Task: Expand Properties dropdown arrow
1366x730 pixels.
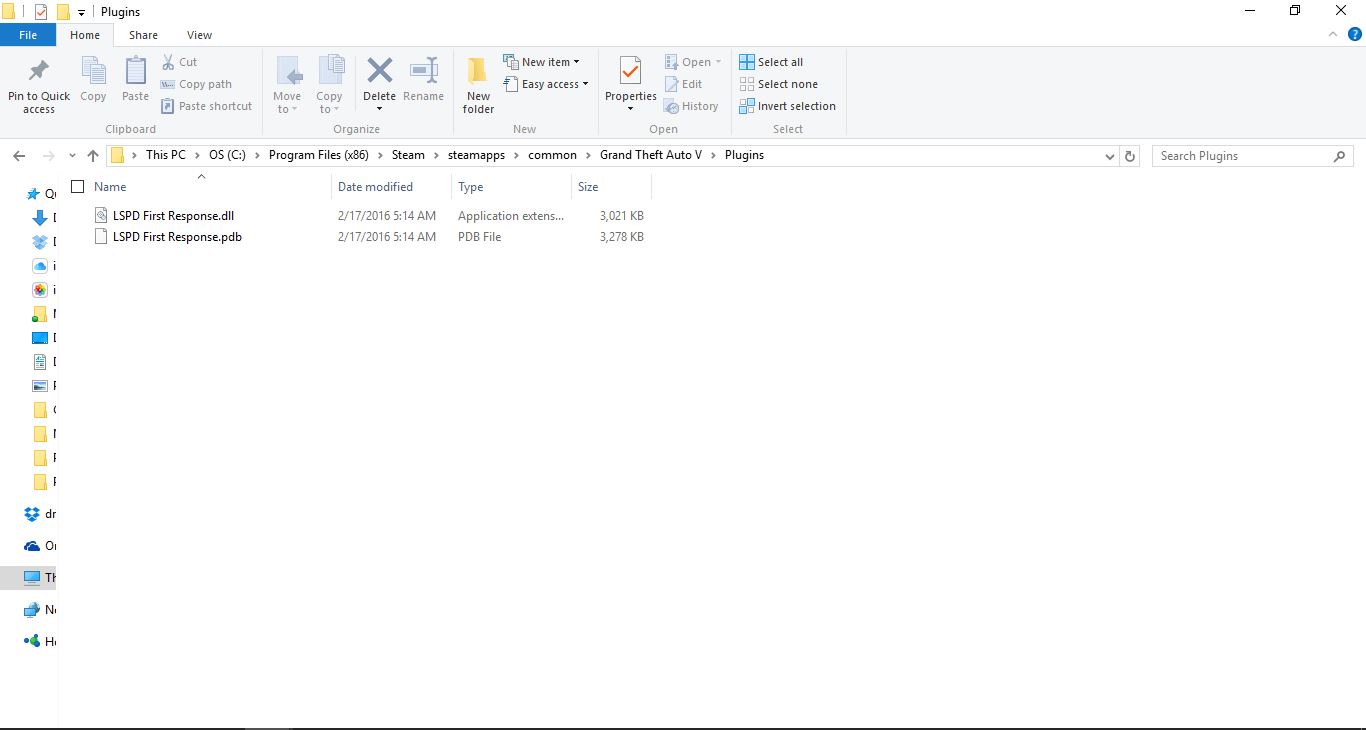Action: [630, 108]
